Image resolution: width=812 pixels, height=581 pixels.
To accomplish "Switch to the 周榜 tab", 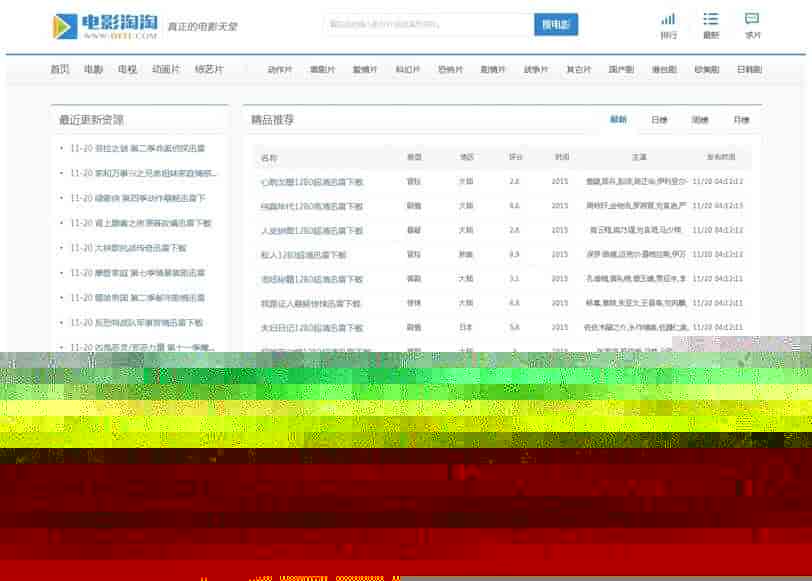I will pos(700,120).
